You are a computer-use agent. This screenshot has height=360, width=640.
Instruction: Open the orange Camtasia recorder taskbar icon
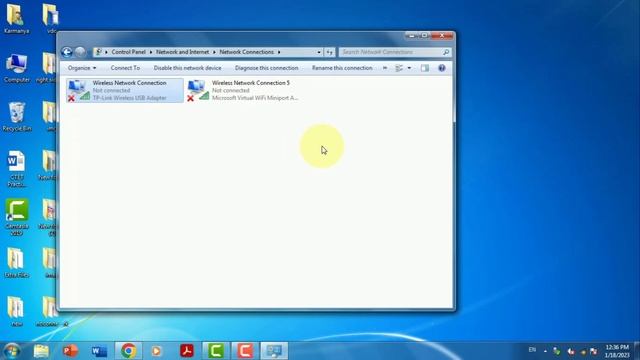pyautogui.click(x=245, y=351)
